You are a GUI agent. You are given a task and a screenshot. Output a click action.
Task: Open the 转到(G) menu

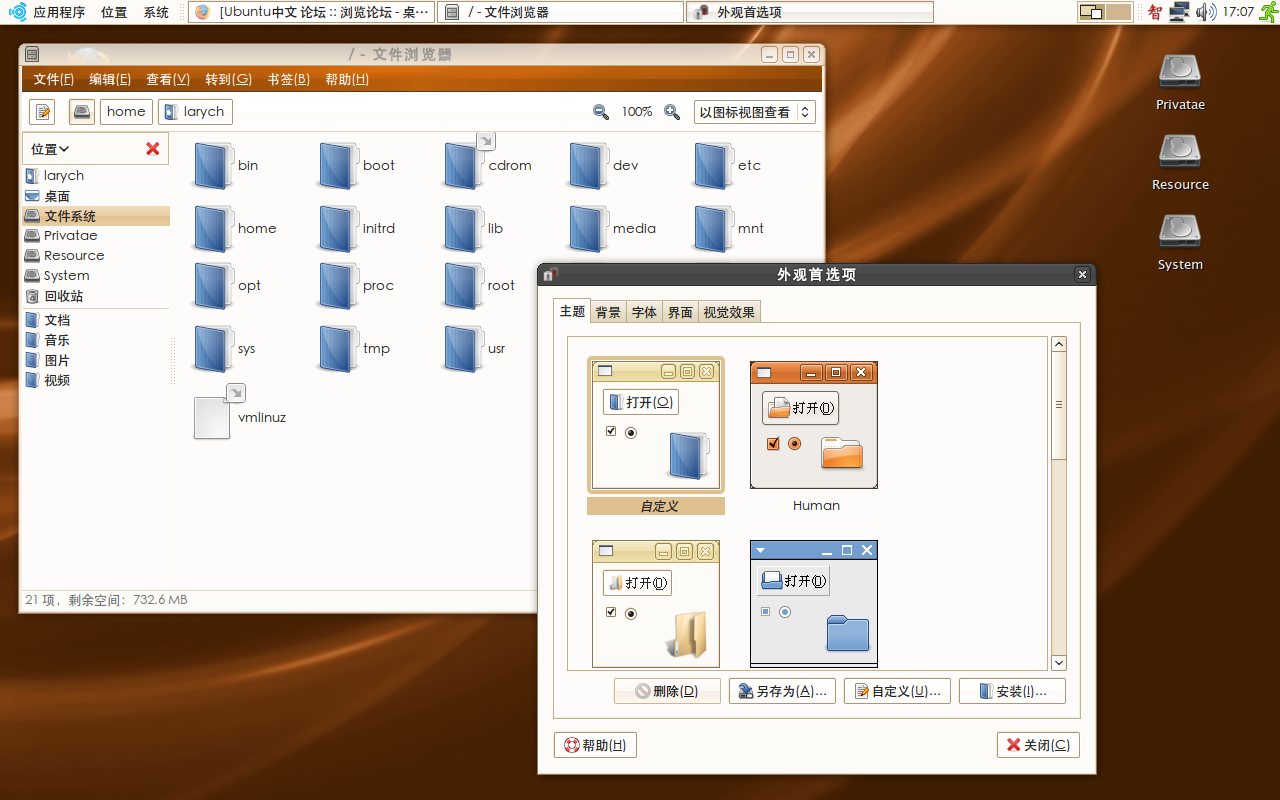[228, 80]
